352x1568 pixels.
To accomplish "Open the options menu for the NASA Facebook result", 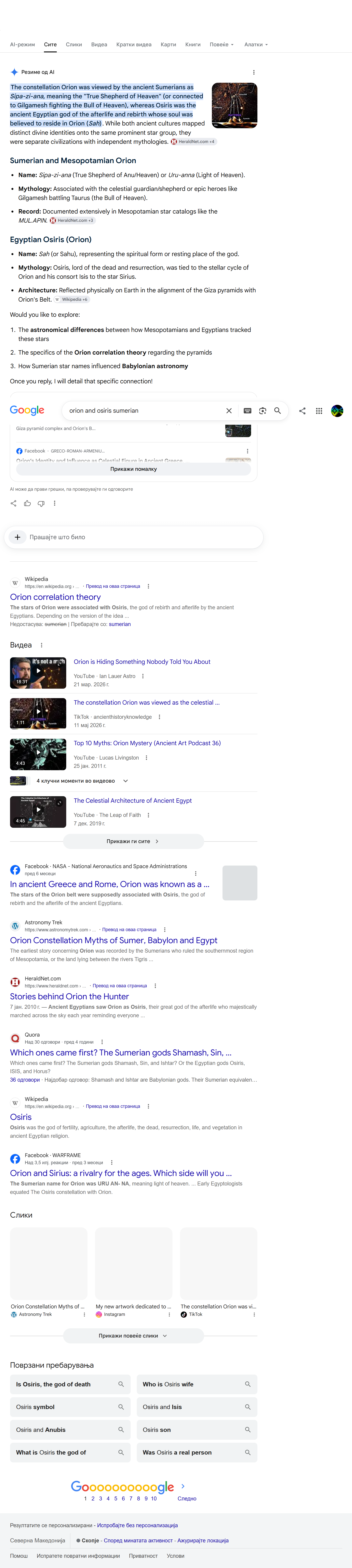I will [196, 873].
